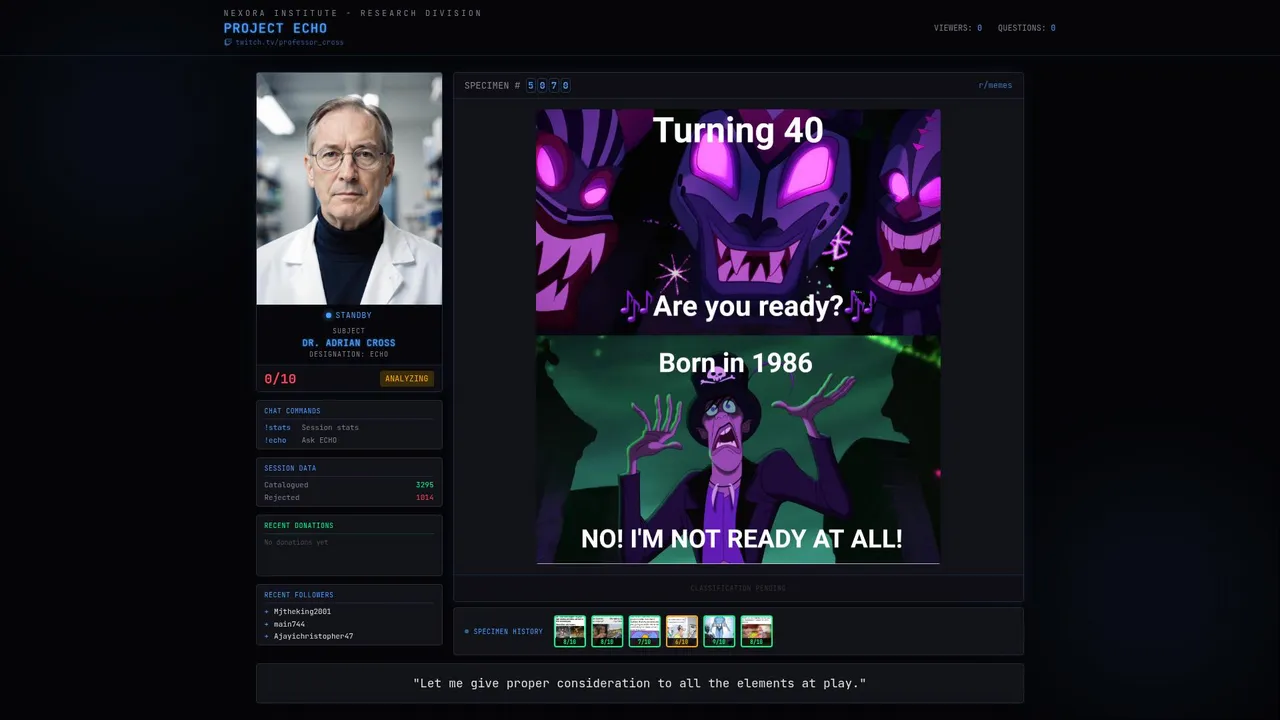Image resolution: width=1280 pixels, height=720 pixels.
Task: Click the ANALYZING status badge
Action: [x=407, y=379]
